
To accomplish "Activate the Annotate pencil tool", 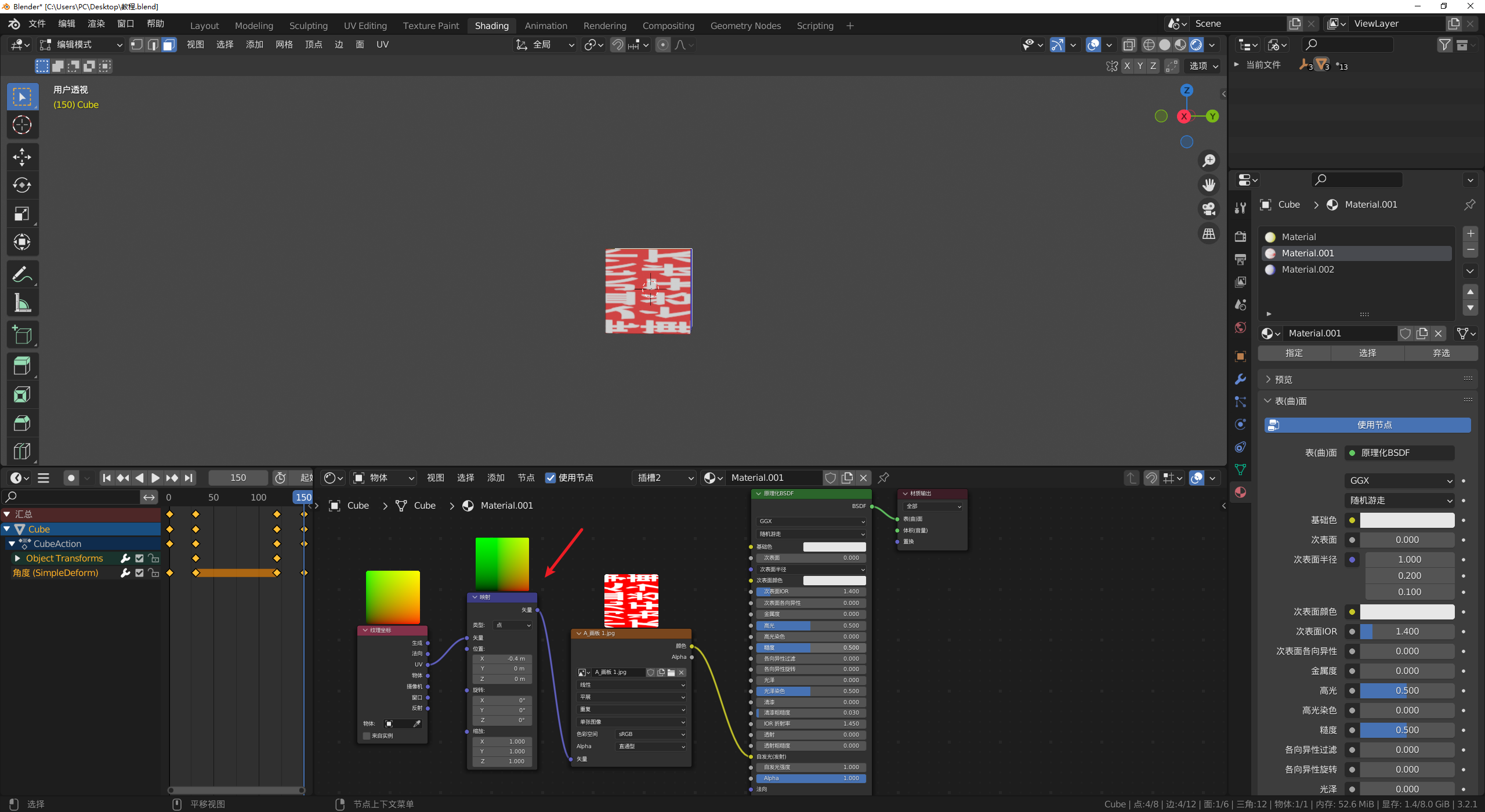I will [22, 274].
